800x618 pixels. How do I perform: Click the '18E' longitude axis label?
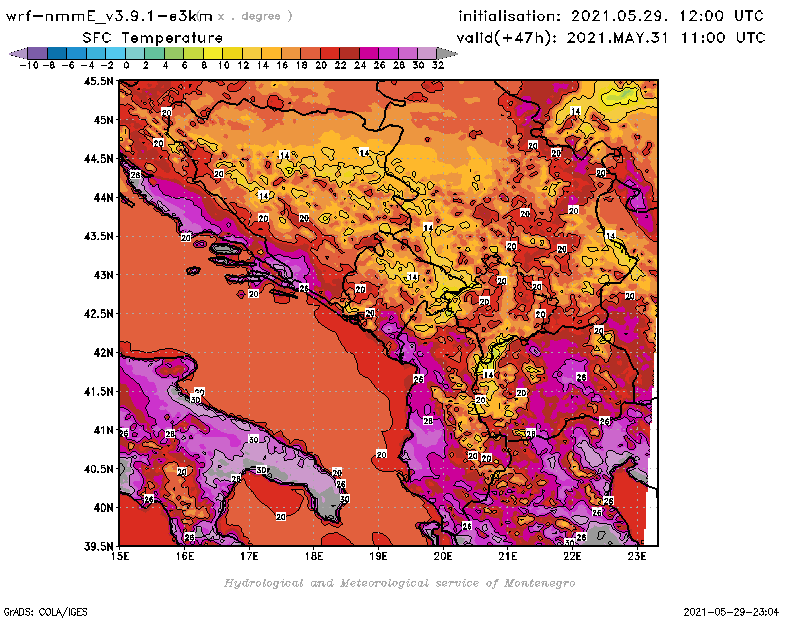[314, 556]
